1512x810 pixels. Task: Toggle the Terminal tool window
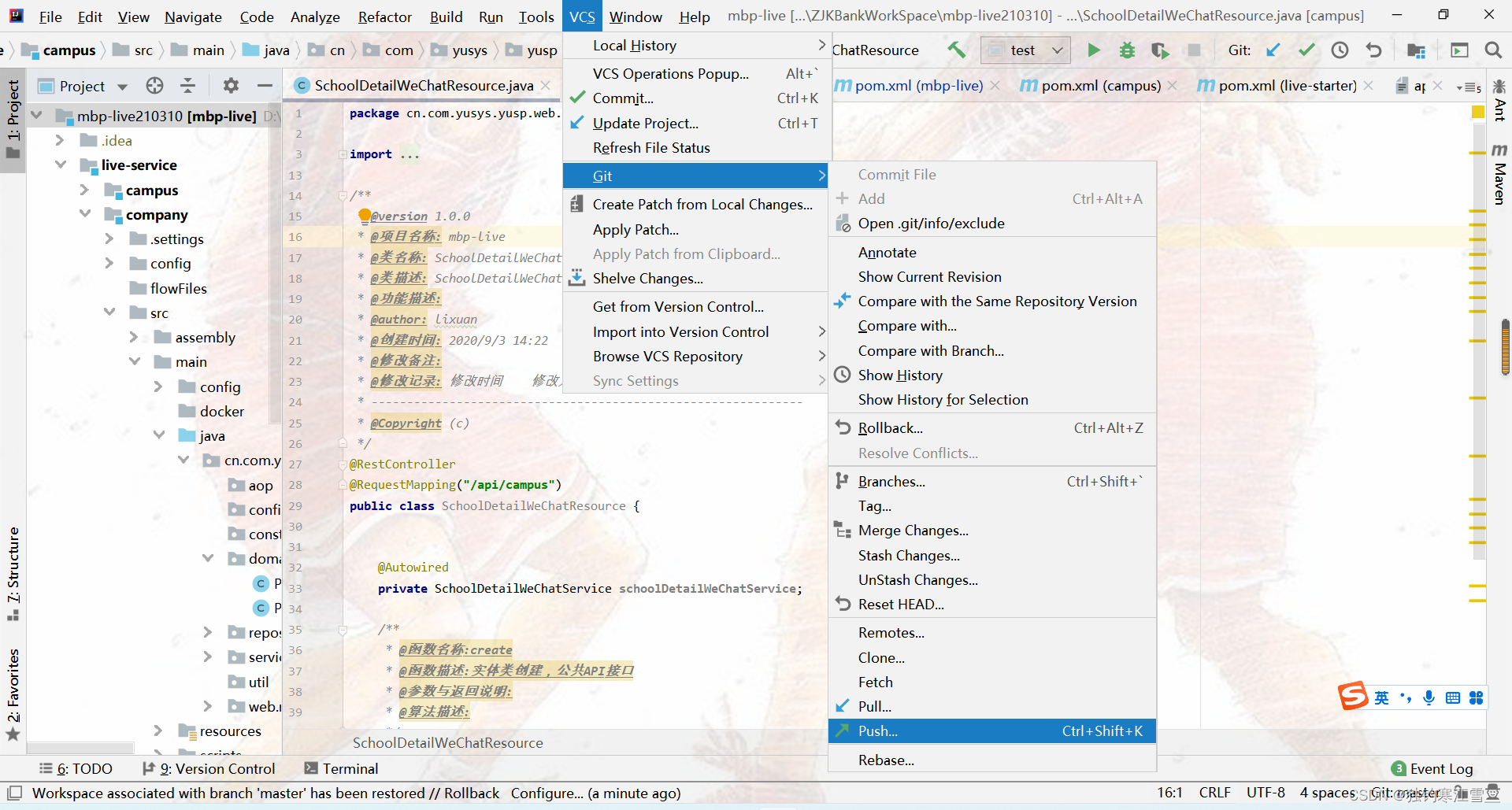tap(342, 768)
